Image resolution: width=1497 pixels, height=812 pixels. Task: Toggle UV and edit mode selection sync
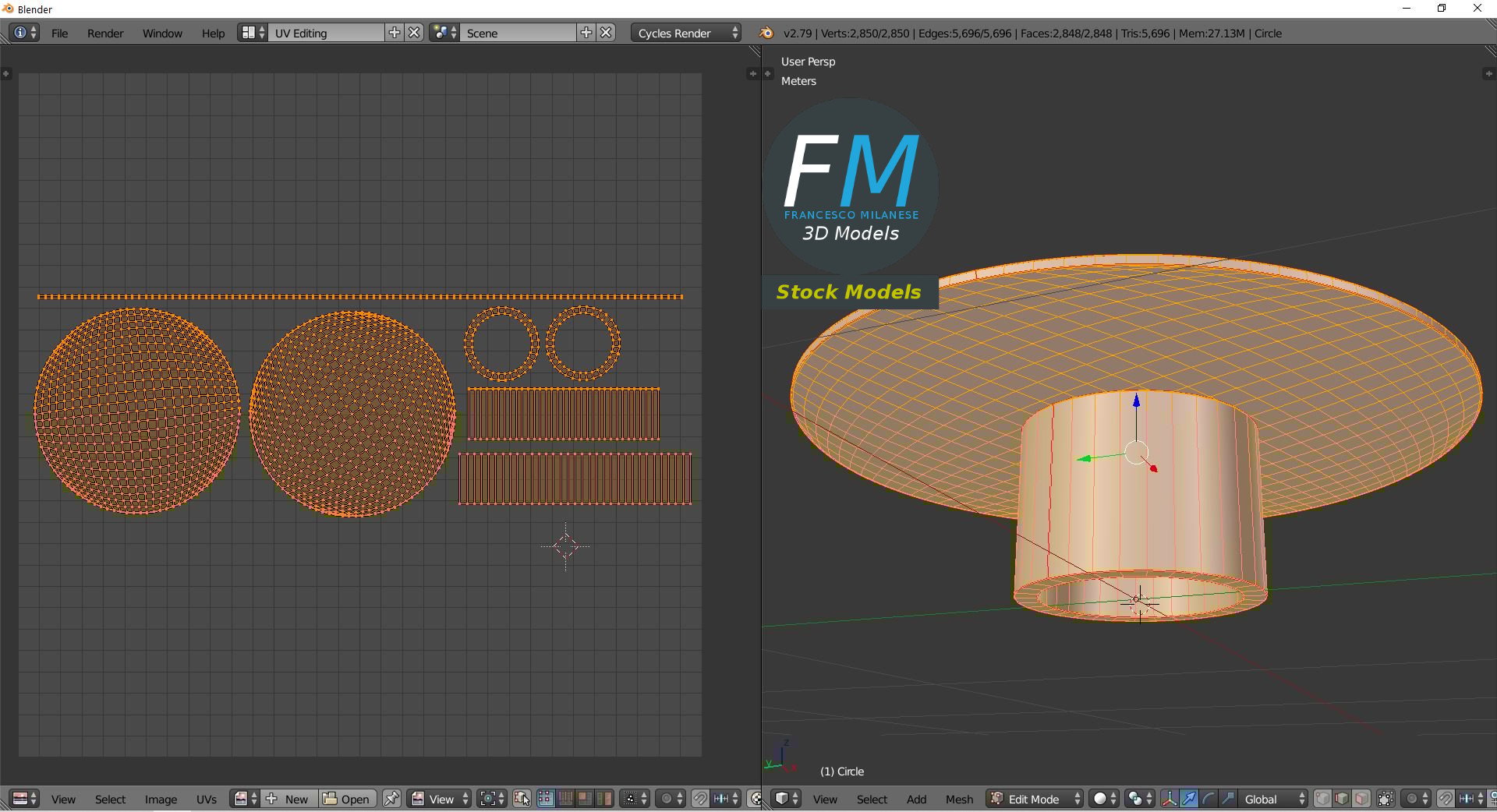pos(522,799)
